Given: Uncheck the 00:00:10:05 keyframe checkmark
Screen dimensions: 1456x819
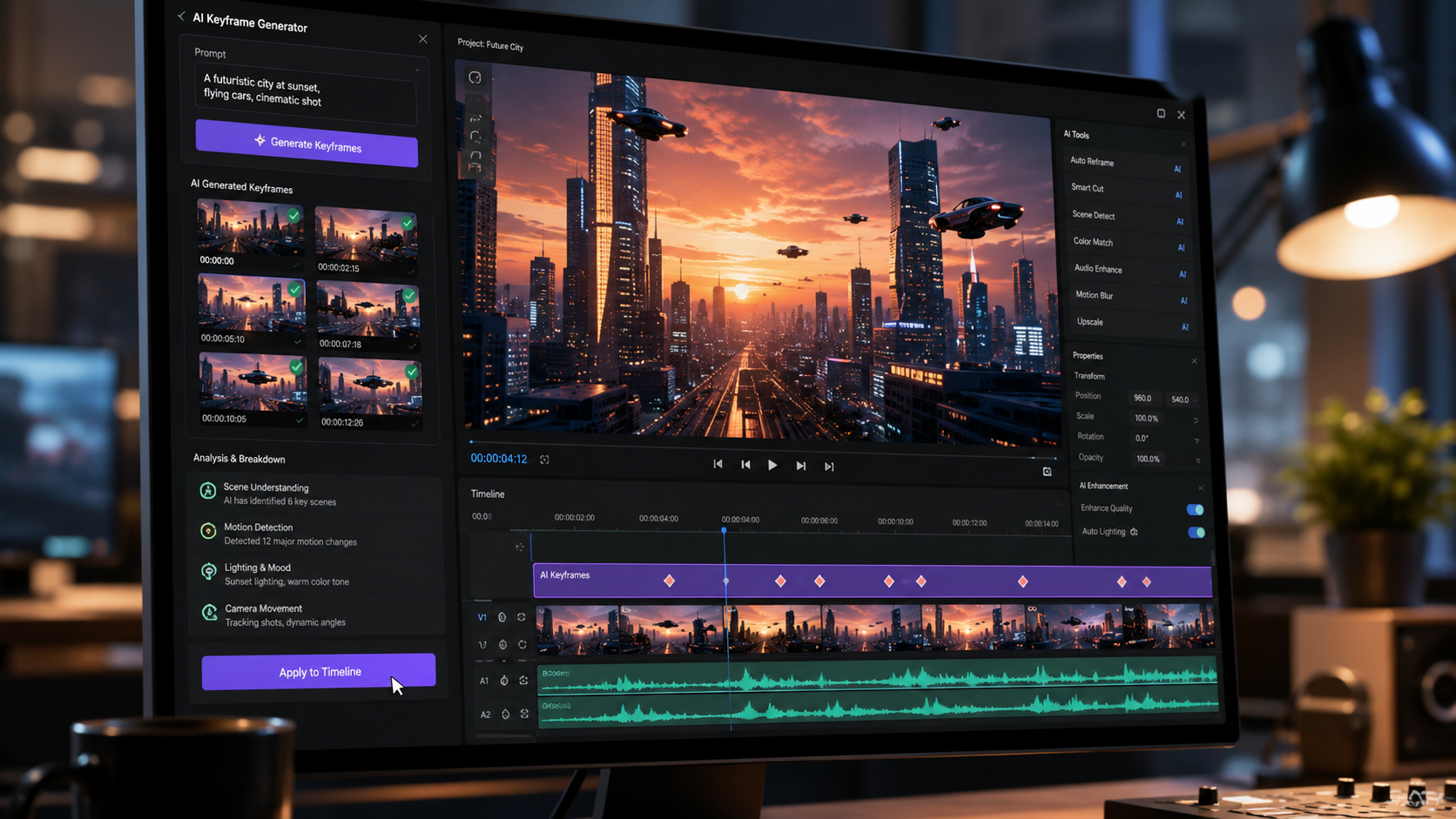Looking at the screenshot, I should pyautogui.click(x=297, y=367).
